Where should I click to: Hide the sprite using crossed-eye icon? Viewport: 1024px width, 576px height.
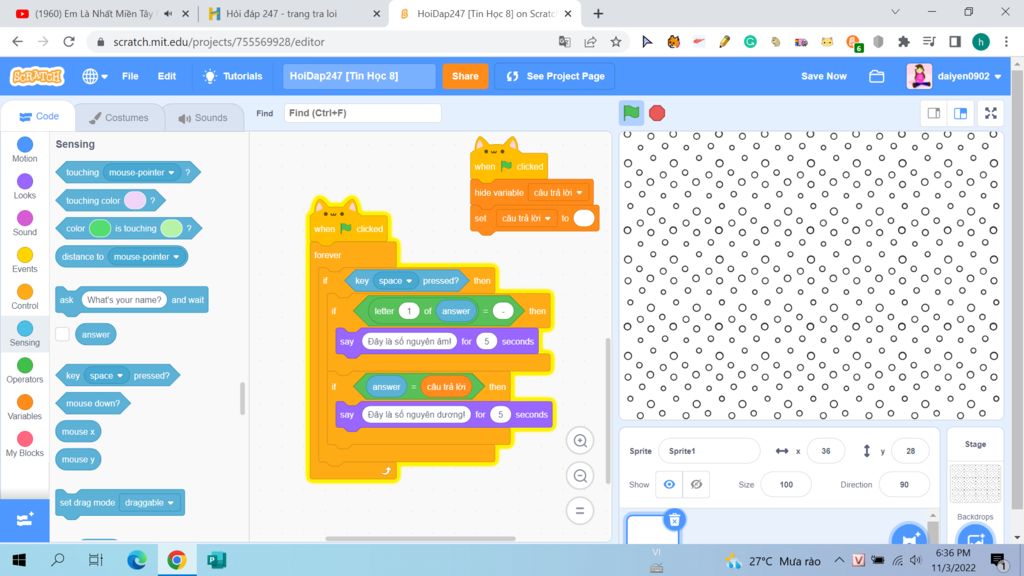pyautogui.click(x=696, y=484)
